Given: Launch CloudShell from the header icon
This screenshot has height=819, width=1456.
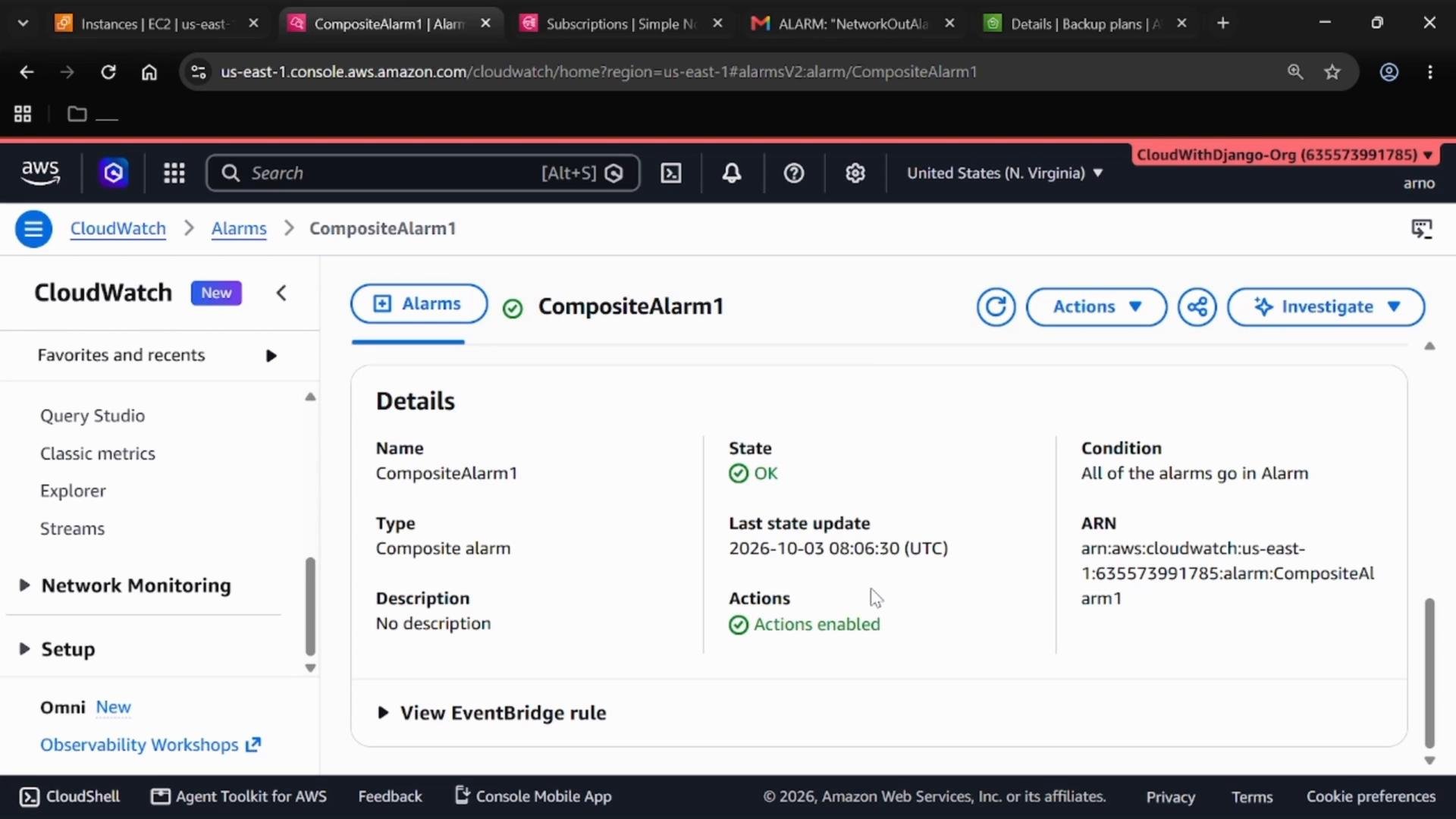Looking at the screenshot, I should (x=671, y=173).
